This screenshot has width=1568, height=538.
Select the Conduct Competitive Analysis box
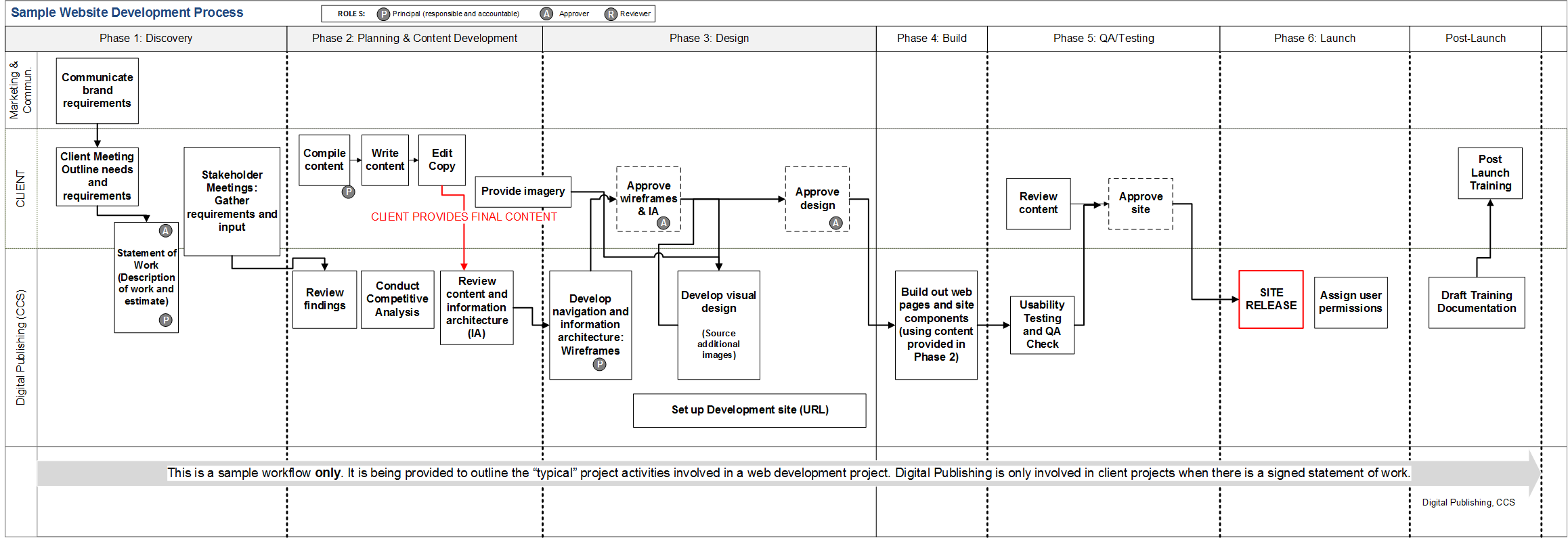[x=397, y=299]
